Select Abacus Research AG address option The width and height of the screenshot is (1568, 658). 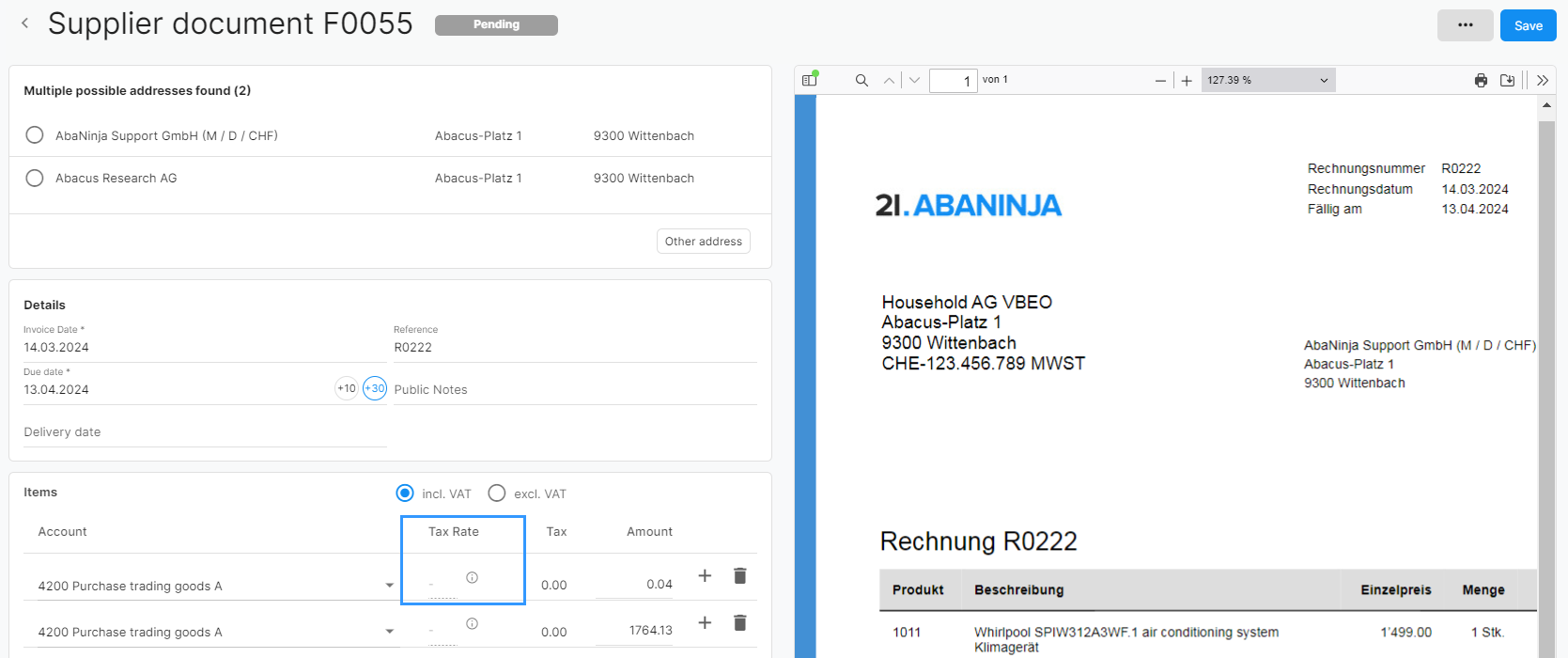pyautogui.click(x=35, y=178)
